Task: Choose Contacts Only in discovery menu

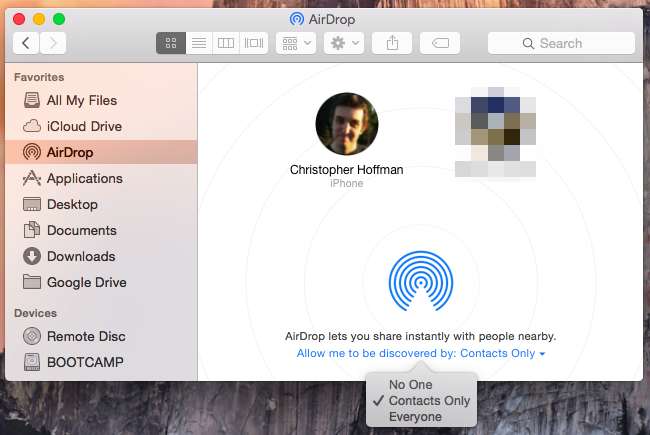Action: pyautogui.click(x=428, y=401)
